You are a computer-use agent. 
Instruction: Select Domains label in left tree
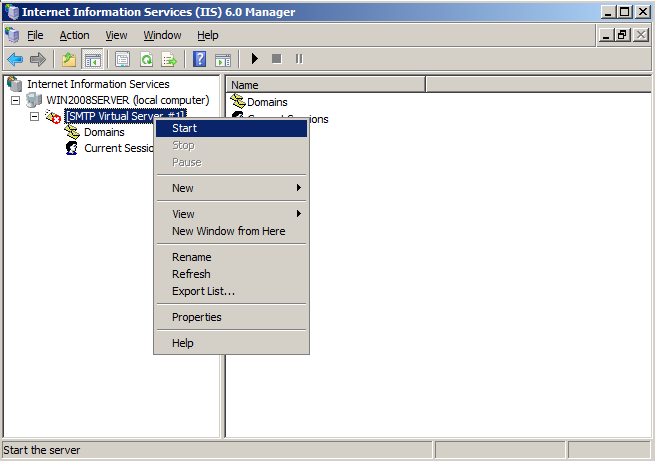pos(104,132)
